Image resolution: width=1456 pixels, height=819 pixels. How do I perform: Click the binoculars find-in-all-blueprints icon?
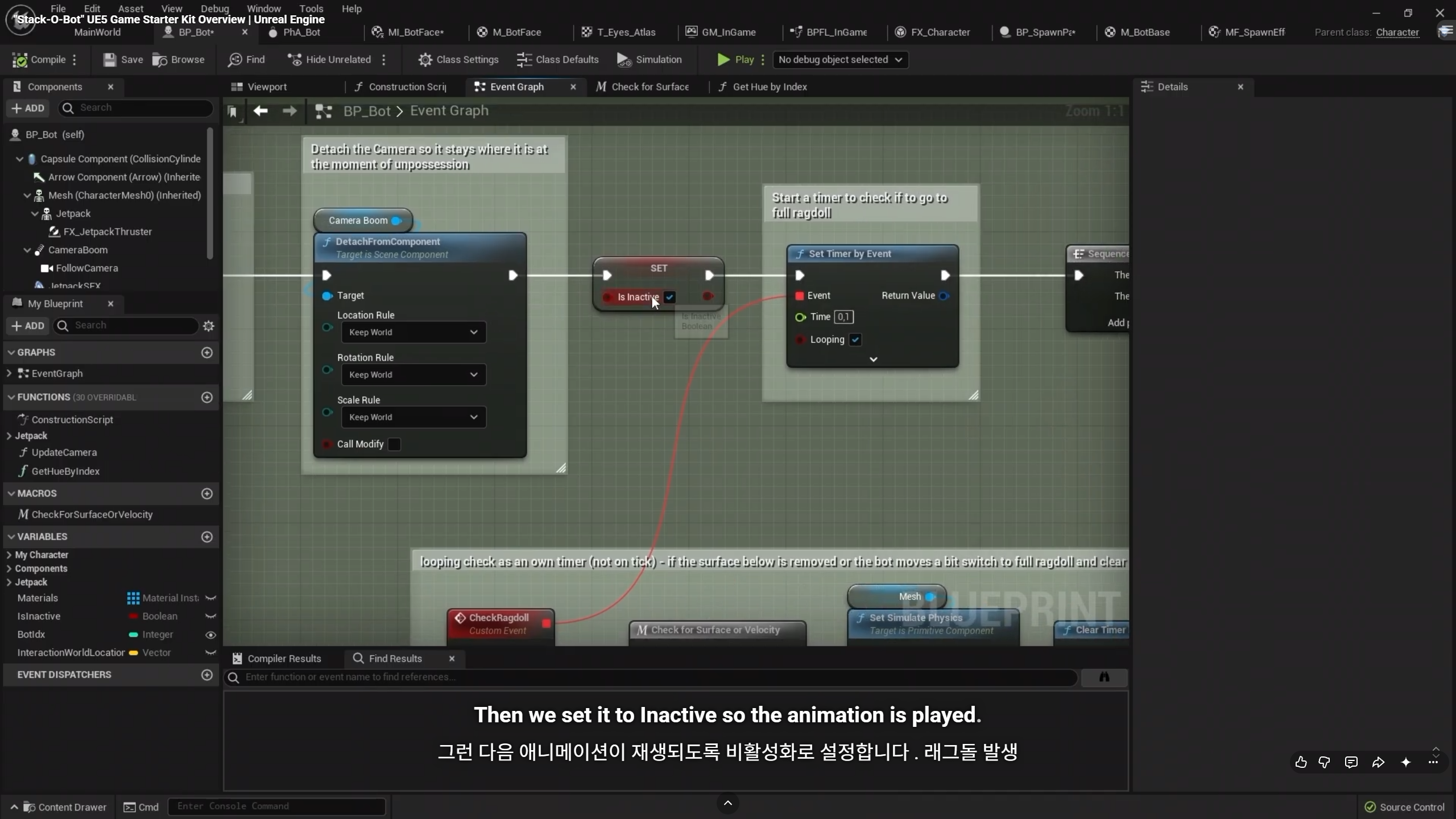point(1104,677)
